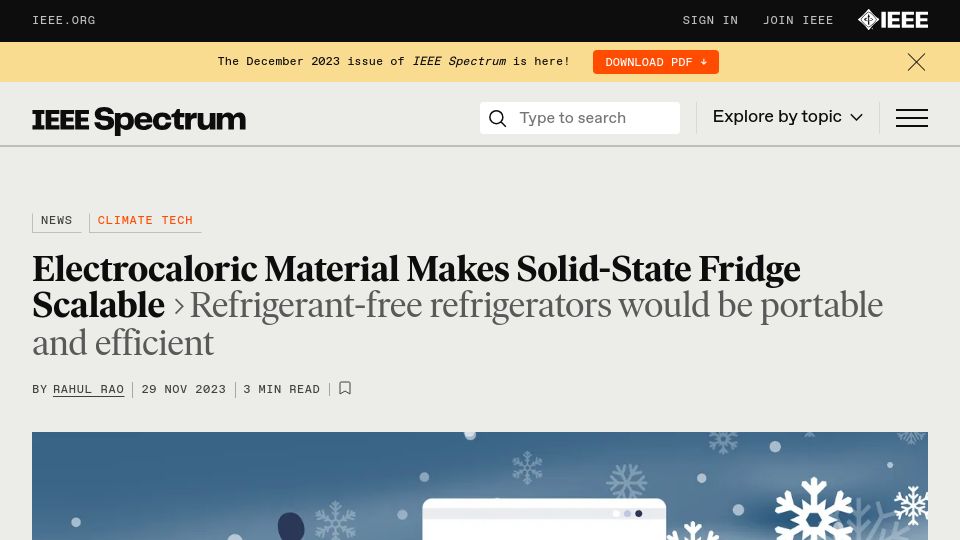Click the 29 Nov 2023 date
The image size is (960, 540).
pyautogui.click(x=184, y=389)
